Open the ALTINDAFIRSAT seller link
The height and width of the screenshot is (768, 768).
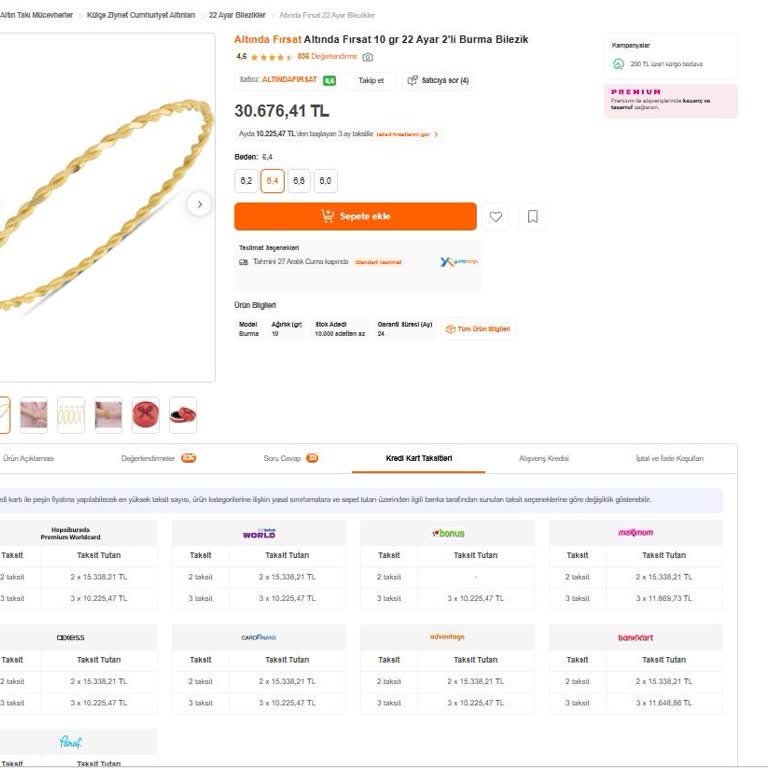click(289, 79)
